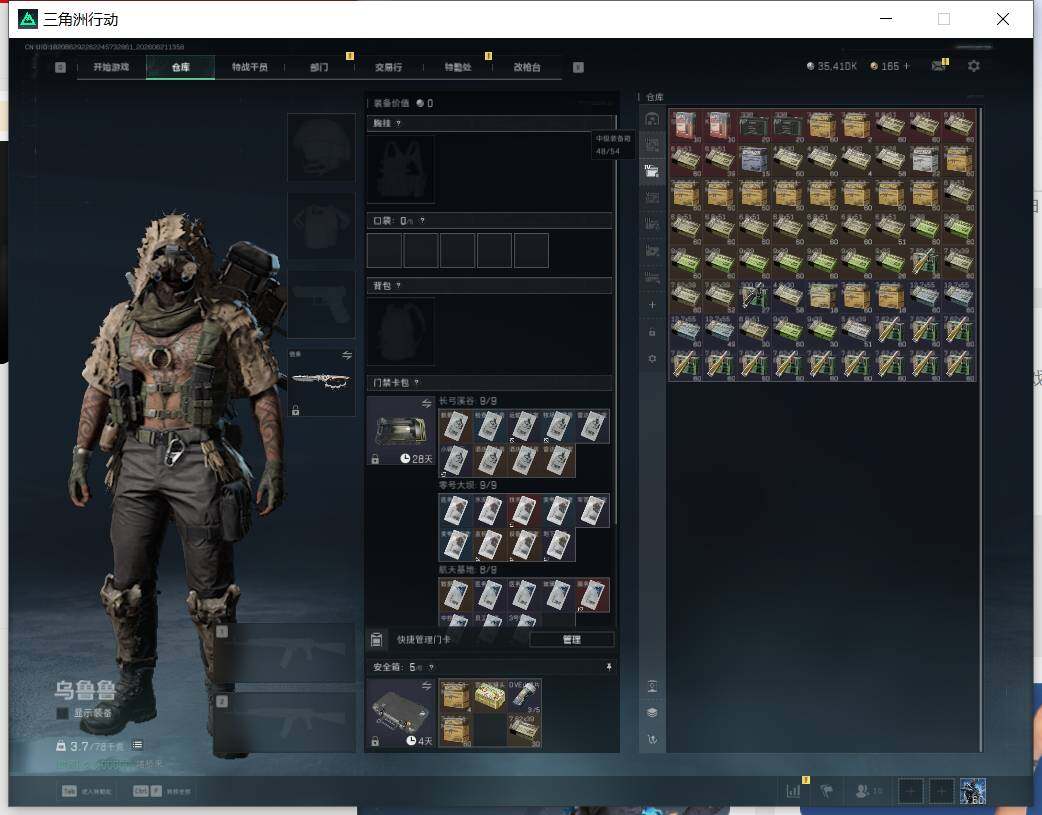Open the player avatar in the bottom bar
The height and width of the screenshot is (815, 1042).
973,791
